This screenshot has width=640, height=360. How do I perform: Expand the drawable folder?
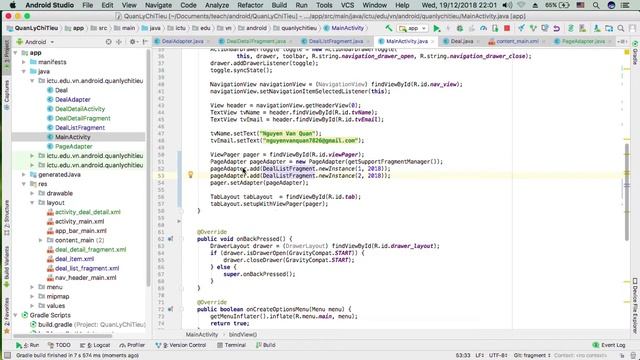pyautogui.click(x=32, y=193)
